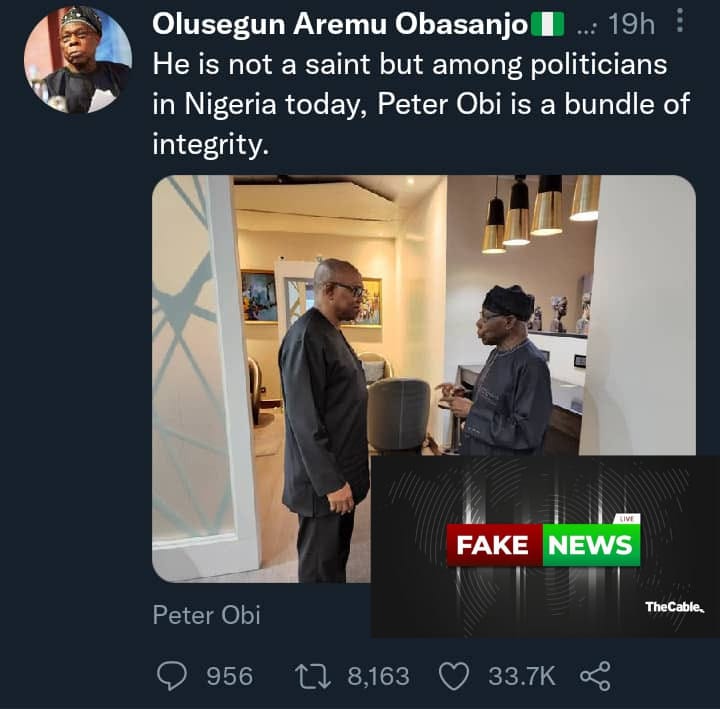The width and height of the screenshot is (720, 709).
Task: Open the attached photo of two men
Action: pos(423,378)
